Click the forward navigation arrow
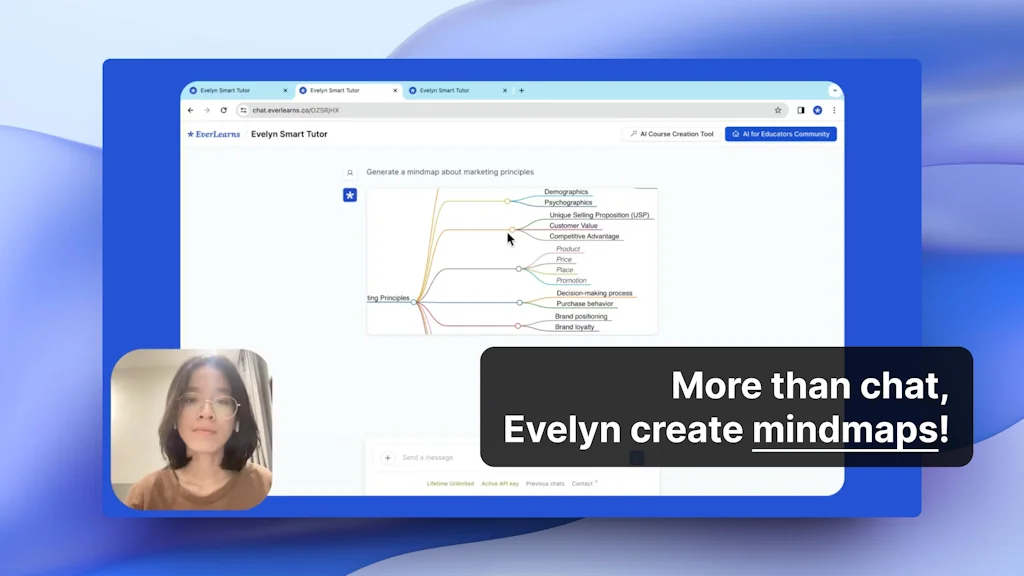 point(205,110)
